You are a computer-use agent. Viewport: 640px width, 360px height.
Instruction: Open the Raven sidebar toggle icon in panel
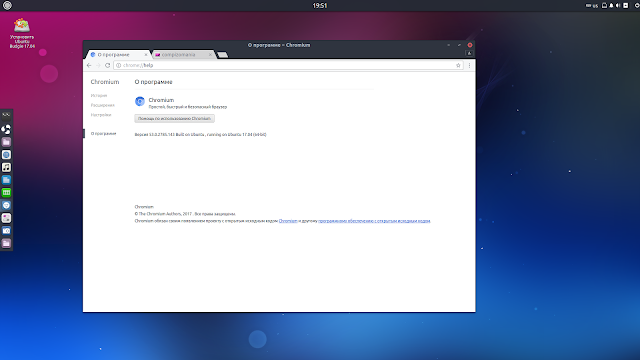coord(626,5)
